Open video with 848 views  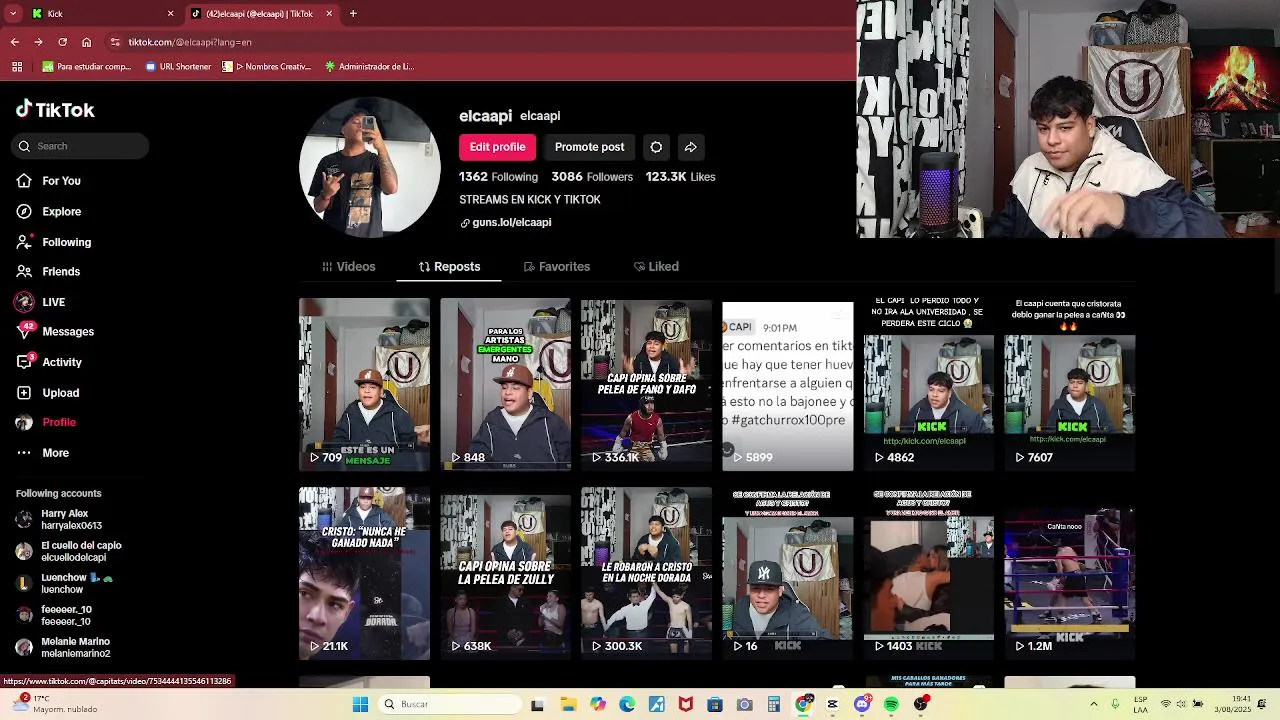tap(506, 384)
